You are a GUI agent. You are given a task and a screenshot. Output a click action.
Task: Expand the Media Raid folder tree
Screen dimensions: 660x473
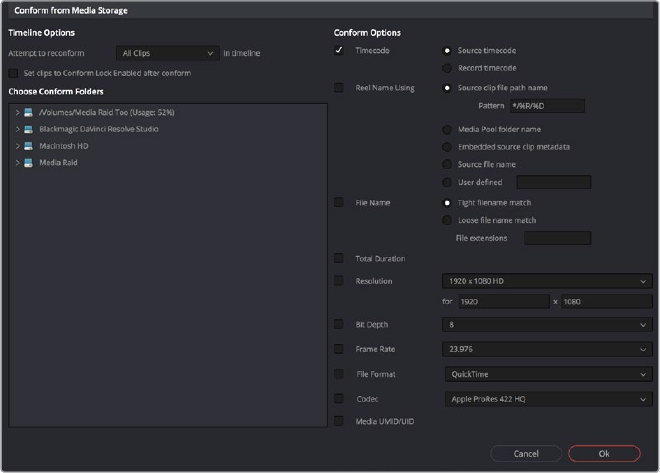[x=17, y=162]
